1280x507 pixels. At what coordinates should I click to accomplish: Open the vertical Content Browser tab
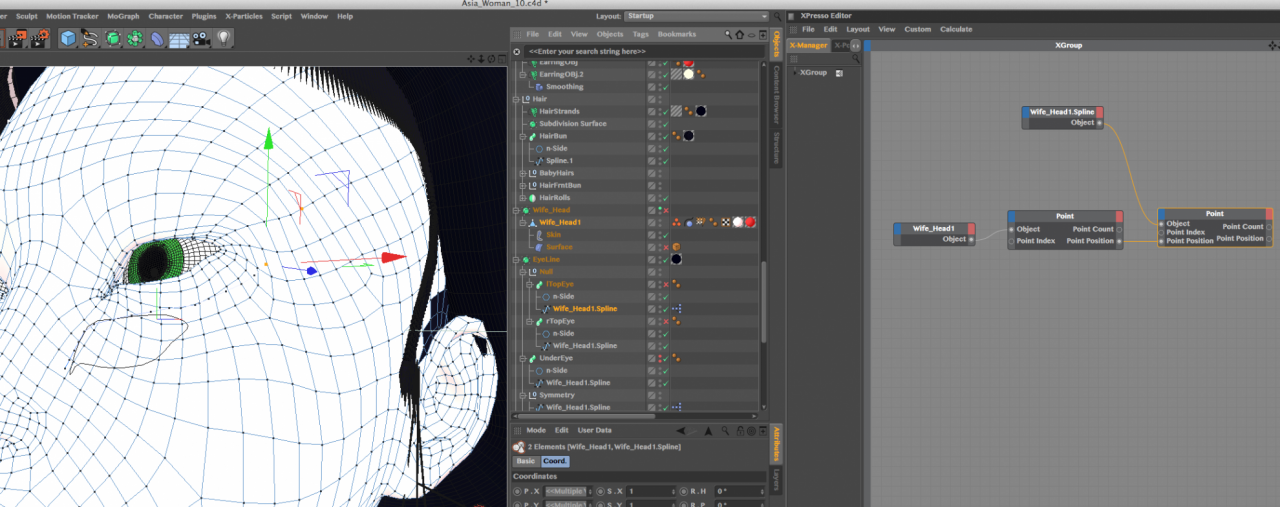[x=776, y=95]
